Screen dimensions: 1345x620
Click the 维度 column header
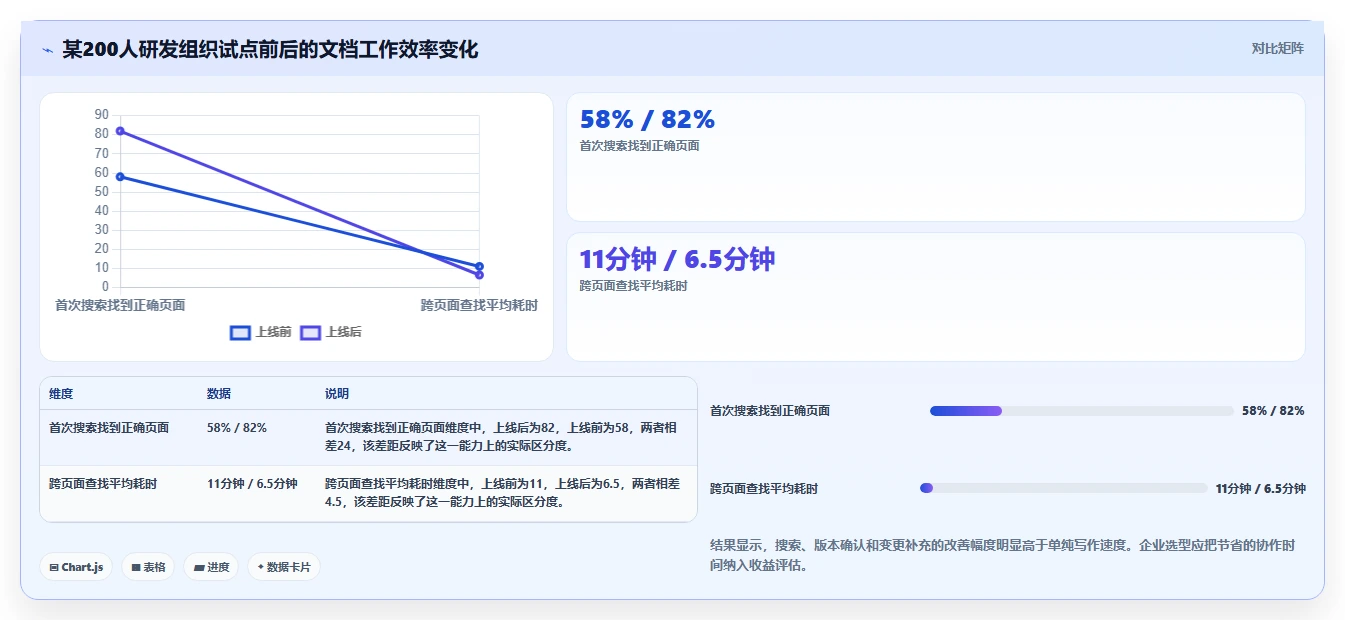61,394
